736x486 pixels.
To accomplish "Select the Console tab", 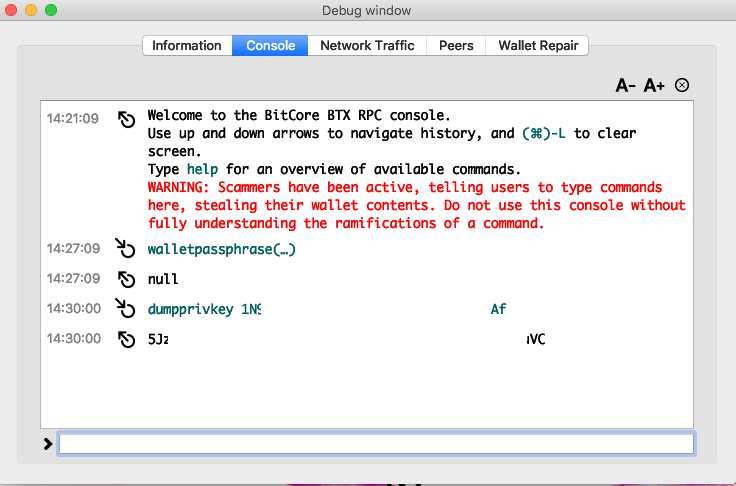I will 270,46.
